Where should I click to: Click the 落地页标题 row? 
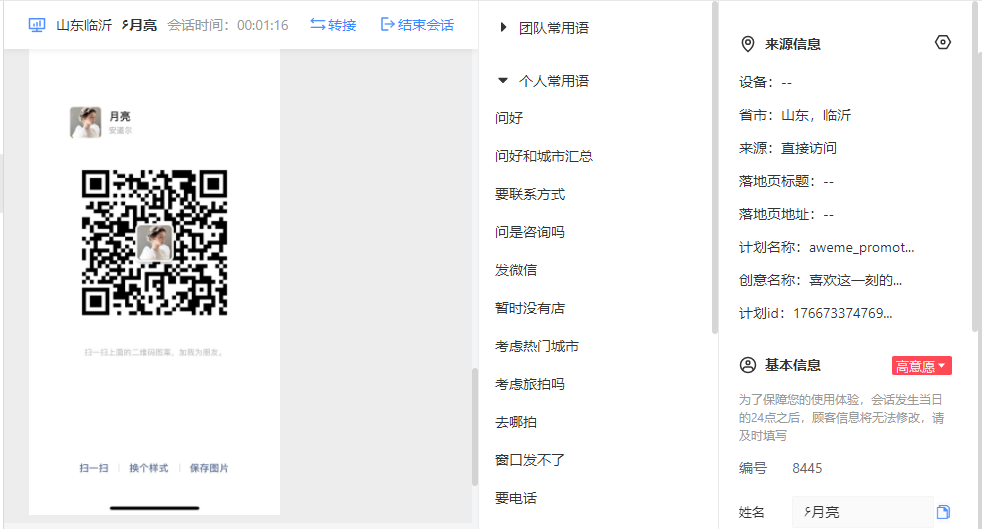[x=786, y=182]
